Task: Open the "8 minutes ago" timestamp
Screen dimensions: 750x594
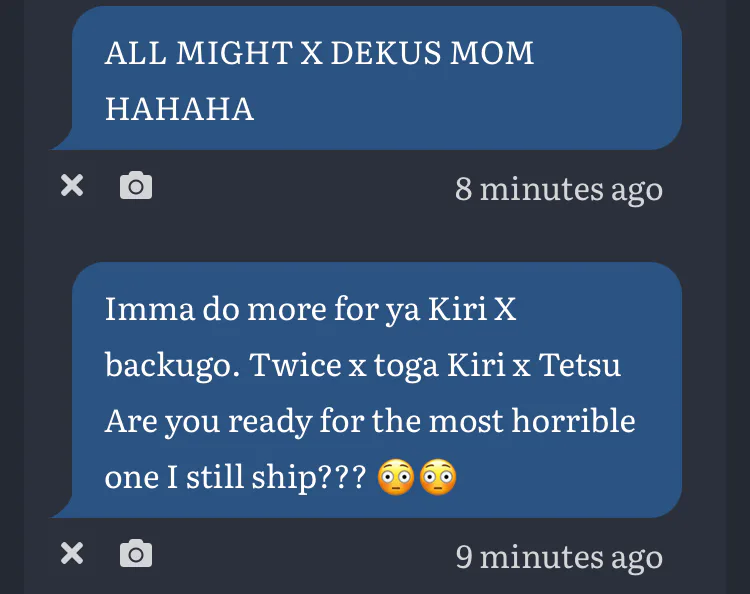Action: [558, 188]
